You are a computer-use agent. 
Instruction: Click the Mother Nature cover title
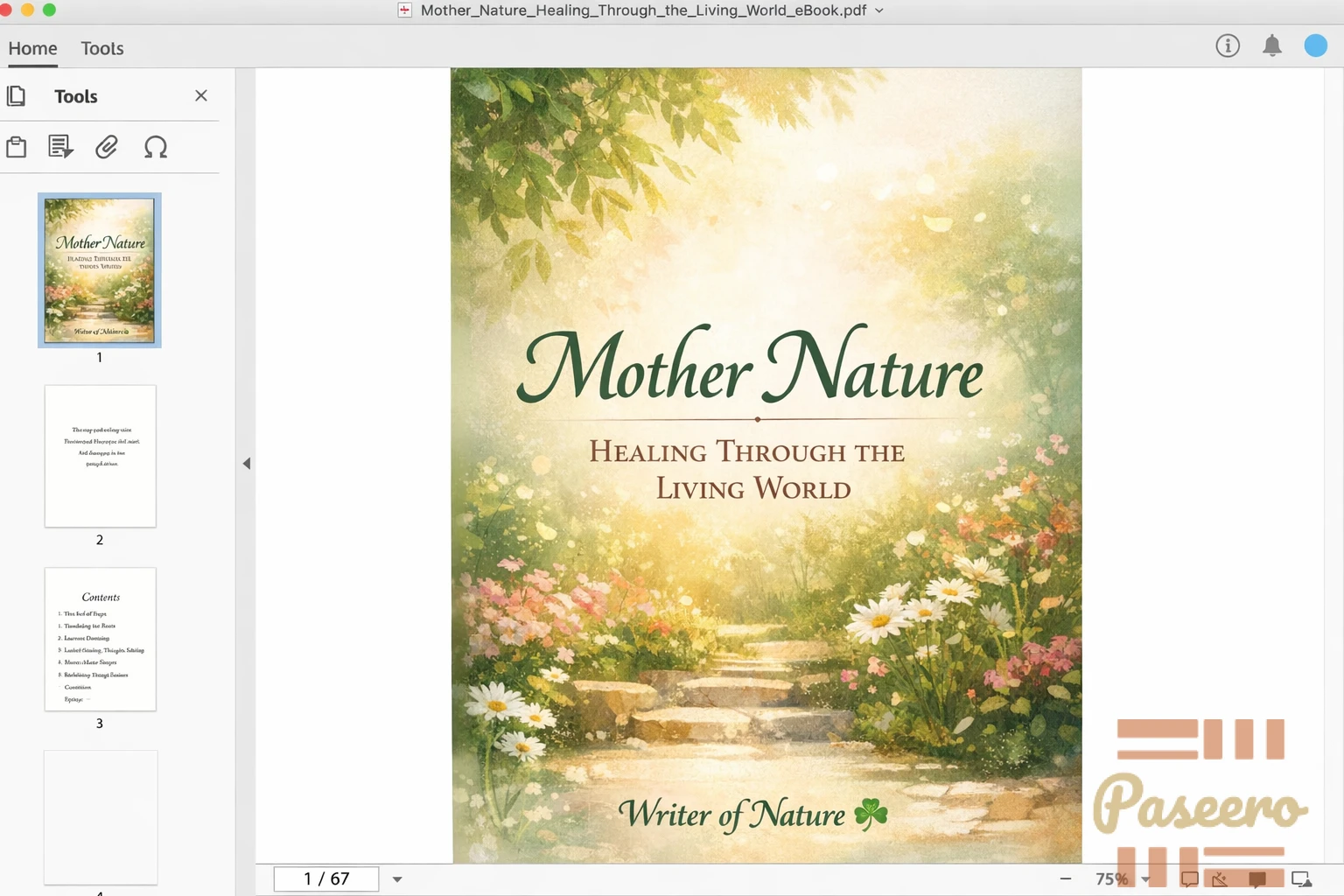point(750,366)
